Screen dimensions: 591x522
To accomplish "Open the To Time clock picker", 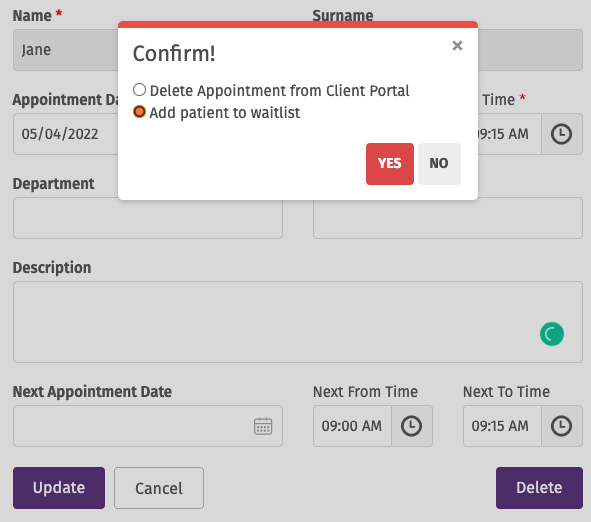I will [562, 134].
